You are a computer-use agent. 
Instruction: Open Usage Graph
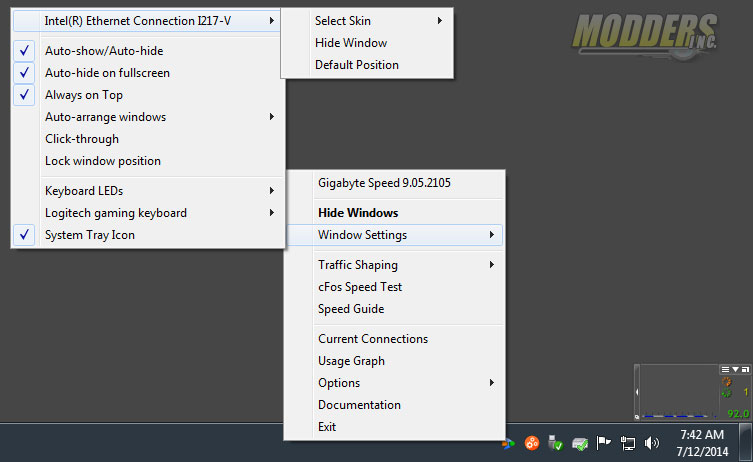(394, 361)
